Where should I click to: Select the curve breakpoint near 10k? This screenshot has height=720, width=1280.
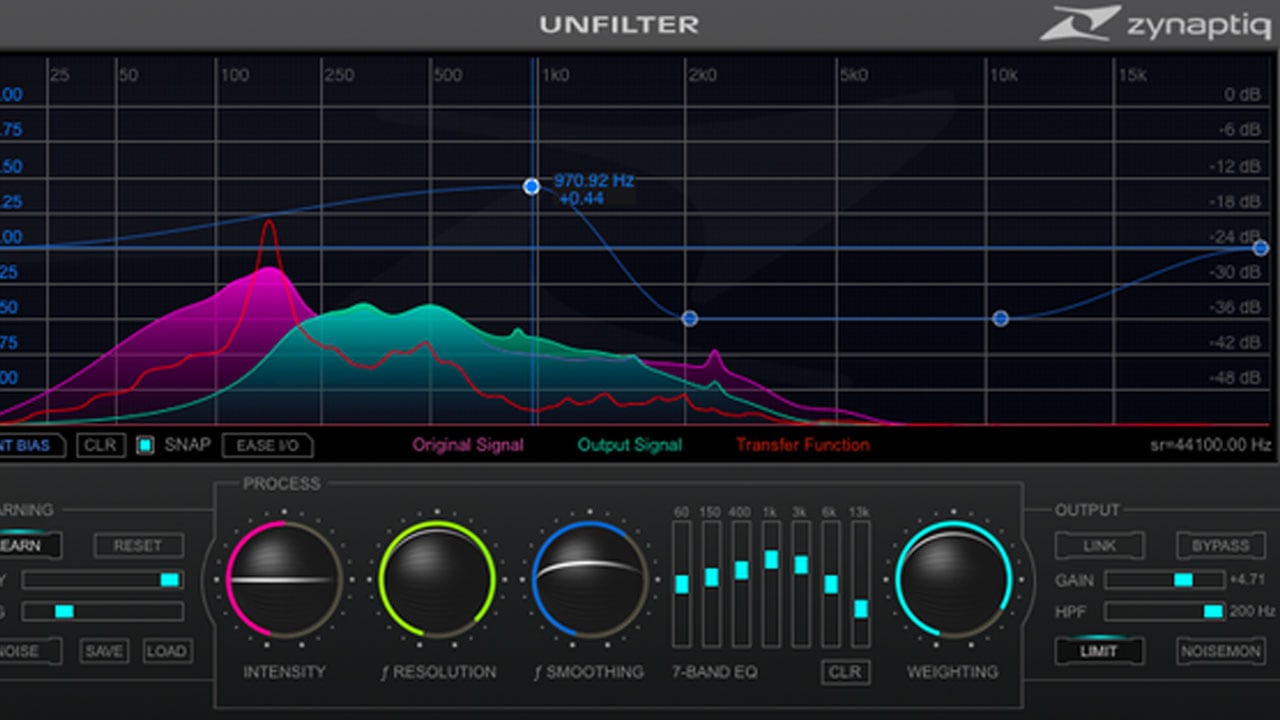point(1000,318)
